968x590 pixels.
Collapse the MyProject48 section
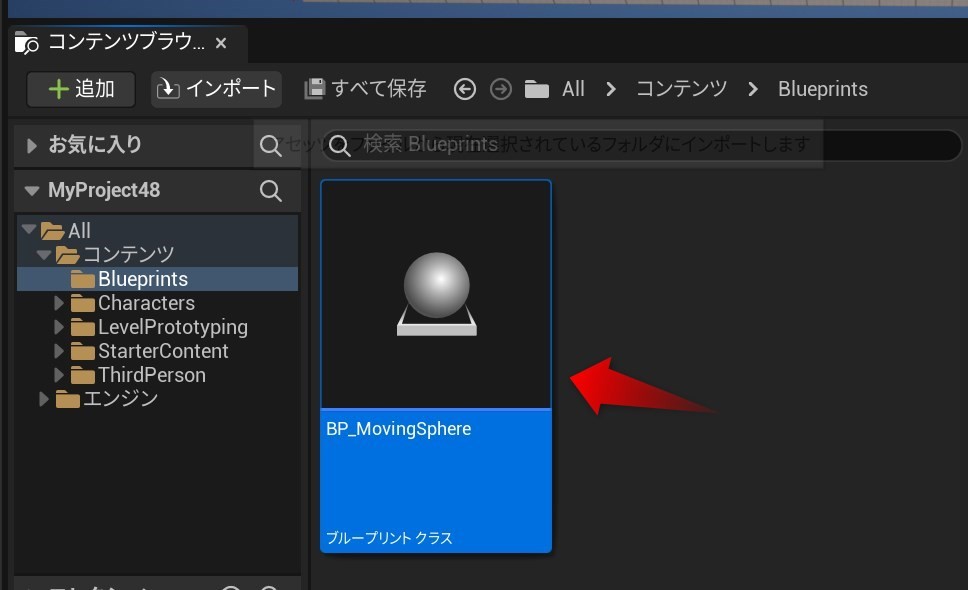point(31,190)
